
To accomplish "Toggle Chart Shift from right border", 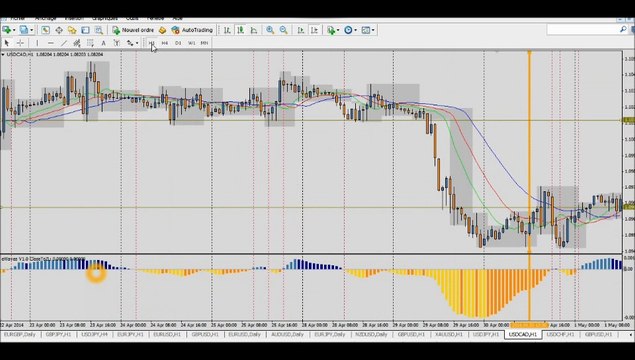I will (315, 30).
